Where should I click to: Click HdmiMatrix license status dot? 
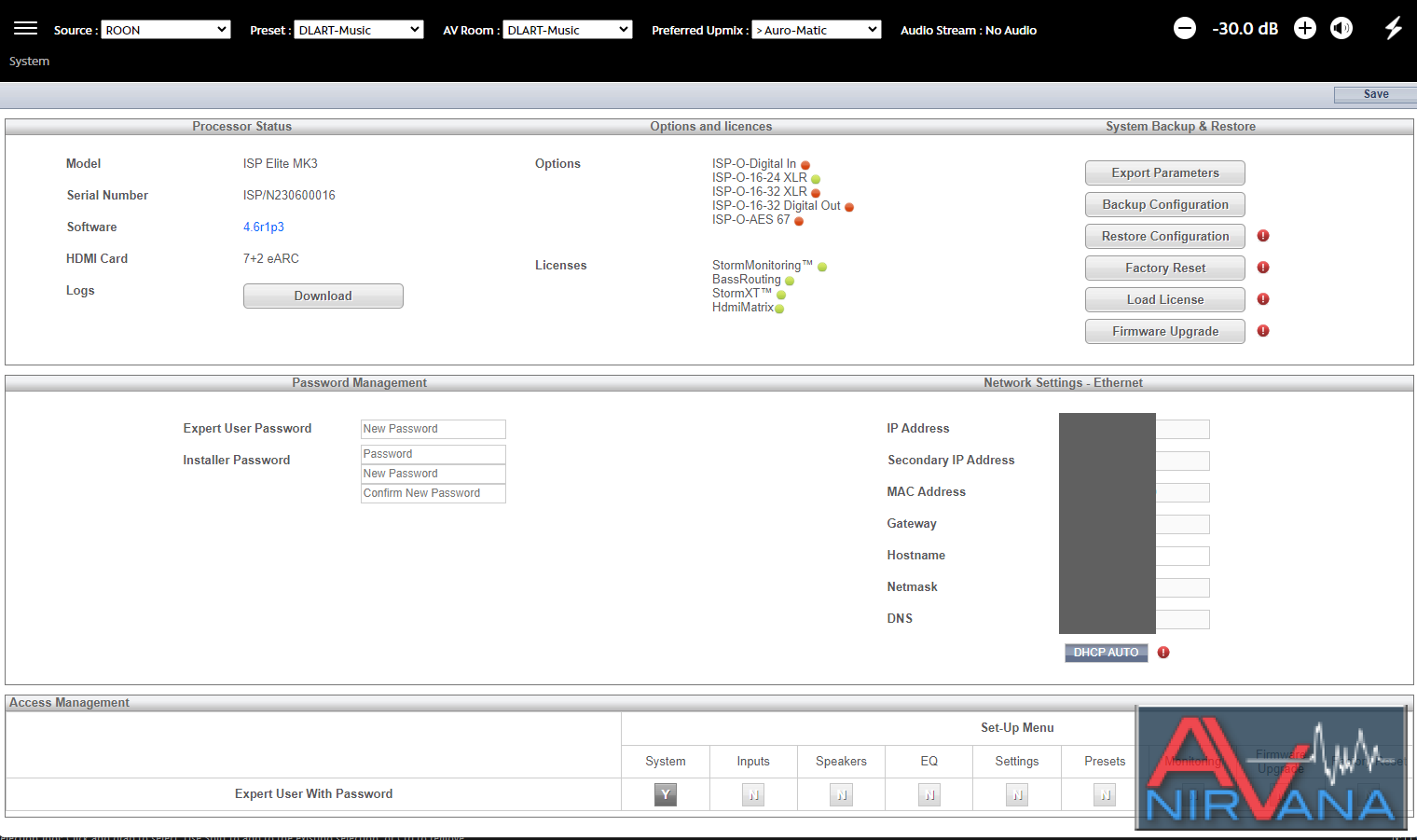[779, 309]
